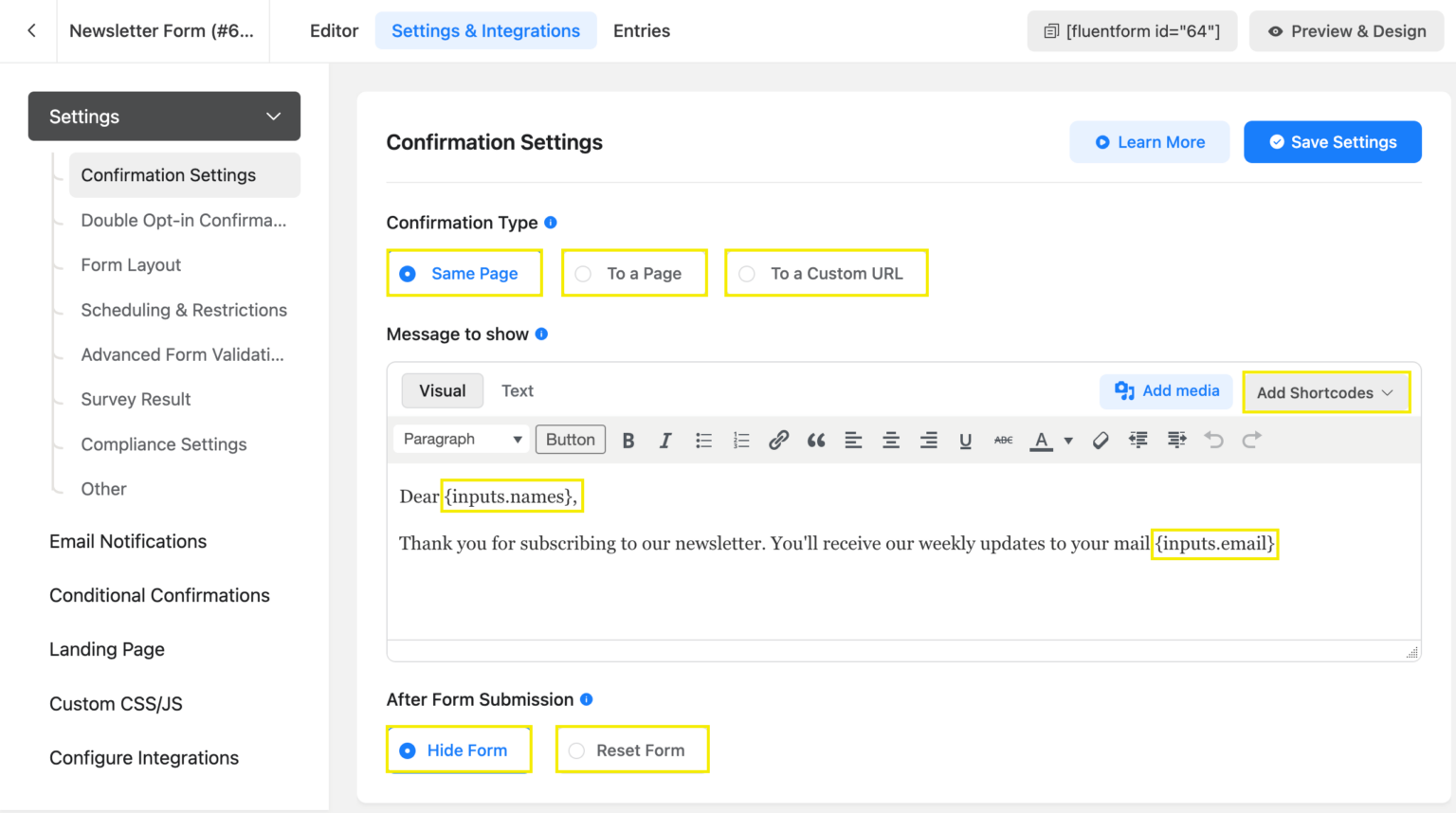Toggle bold formatting in the message editor
Viewport: 1456px width, 813px height.
coord(628,439)
